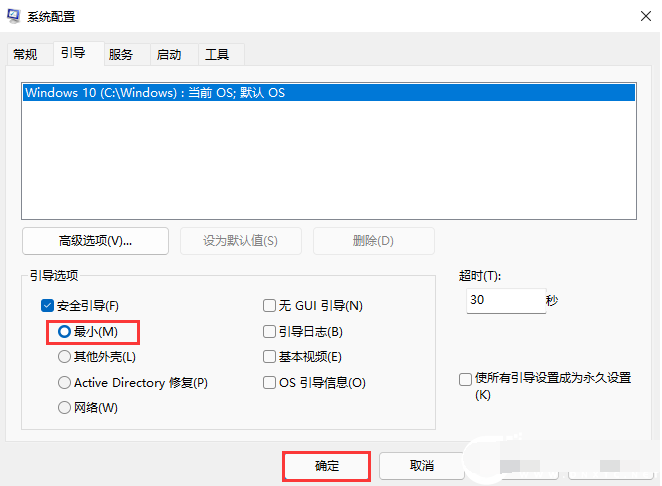Confirm with the 确定 button
This screenshot has width=662, height=486.
point(327,466)
